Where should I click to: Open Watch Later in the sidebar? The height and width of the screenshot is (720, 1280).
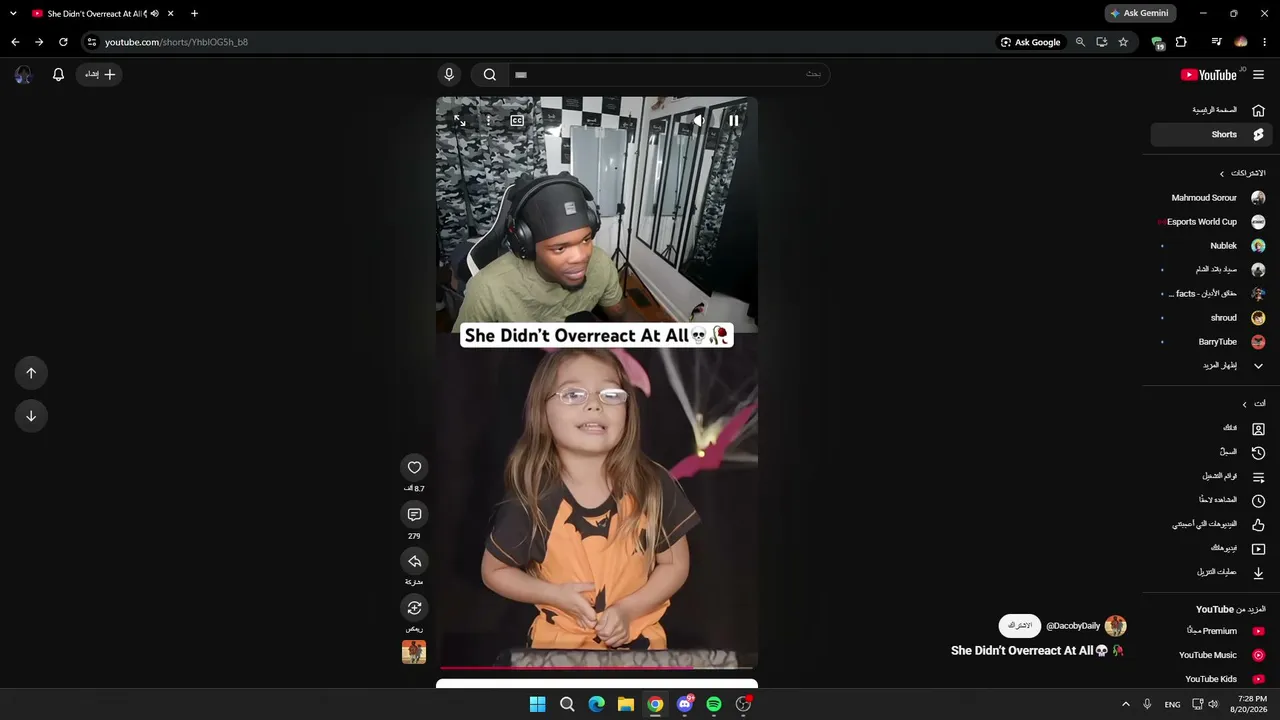click(x=1211, y=500)
